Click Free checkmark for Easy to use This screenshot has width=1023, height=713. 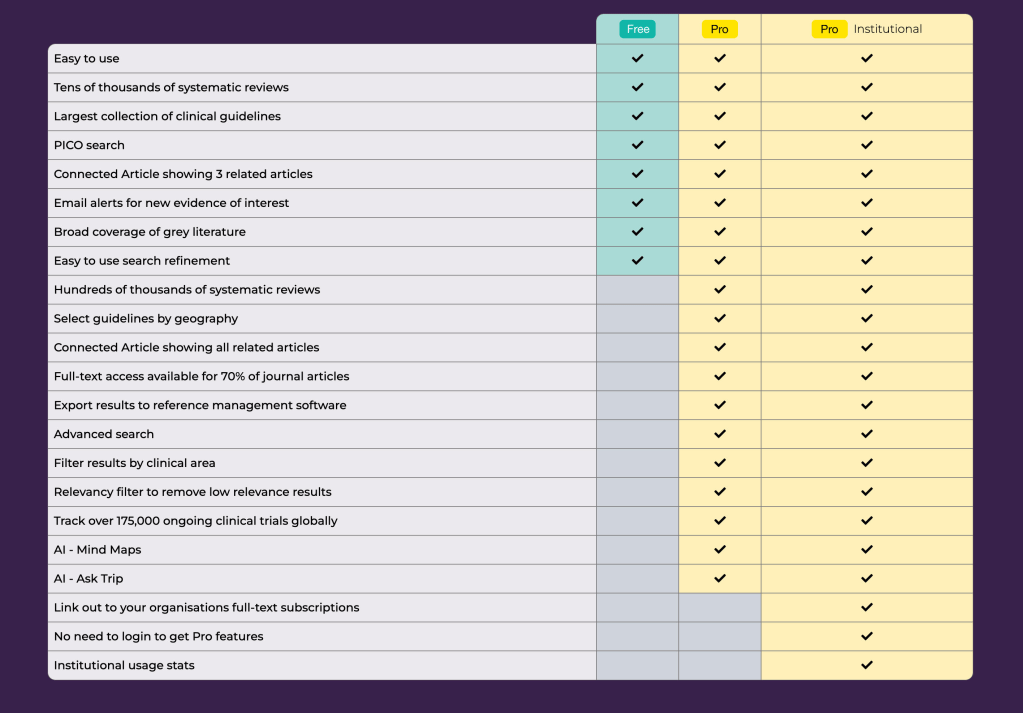click(638, 58)
